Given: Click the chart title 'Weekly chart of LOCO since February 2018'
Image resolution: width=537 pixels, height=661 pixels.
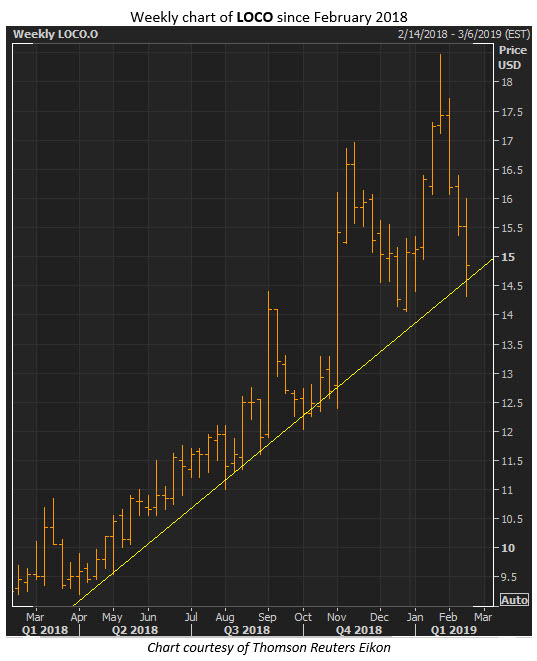Looking at the screenshot, I should [268, 17].
